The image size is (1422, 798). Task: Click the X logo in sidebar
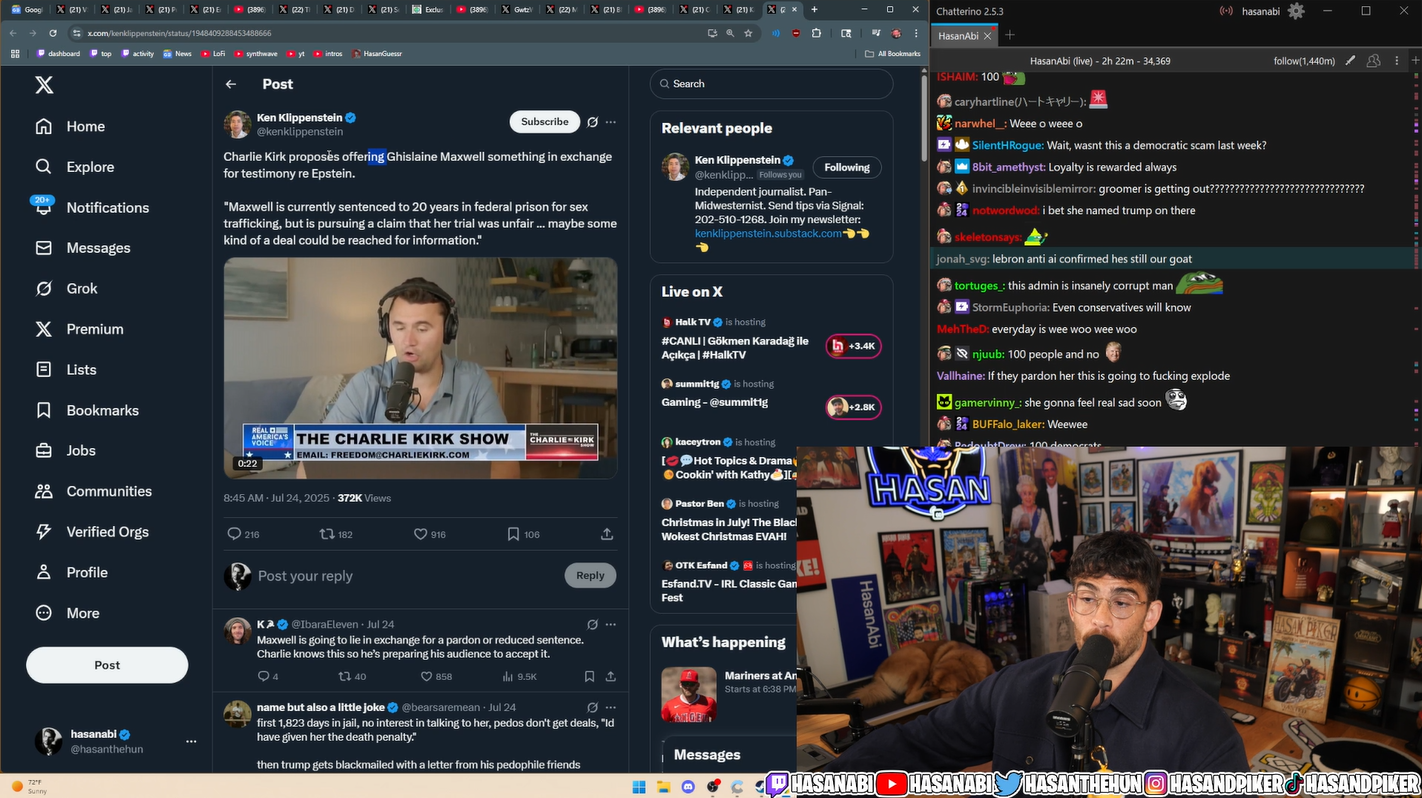point(44,85)
